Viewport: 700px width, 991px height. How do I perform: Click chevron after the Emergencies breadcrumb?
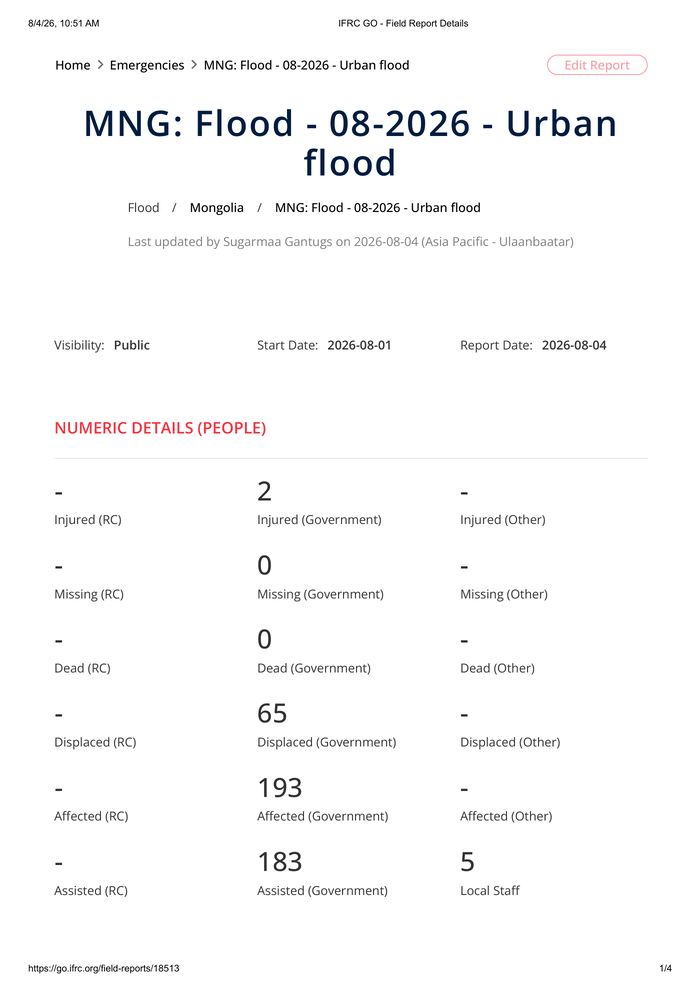pyautogui.click(x=194, y=65)
